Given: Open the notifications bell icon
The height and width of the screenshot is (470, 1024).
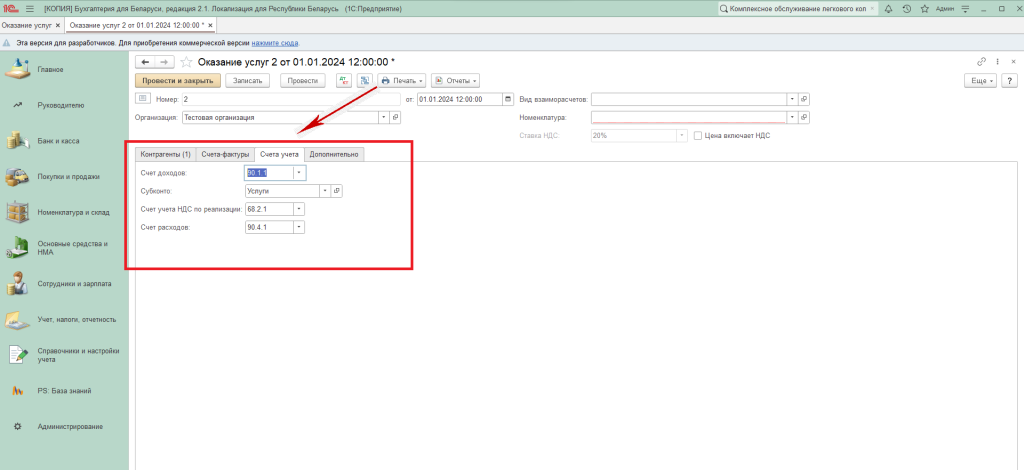Looking at the screenshot, I should [x=886, y=8].
